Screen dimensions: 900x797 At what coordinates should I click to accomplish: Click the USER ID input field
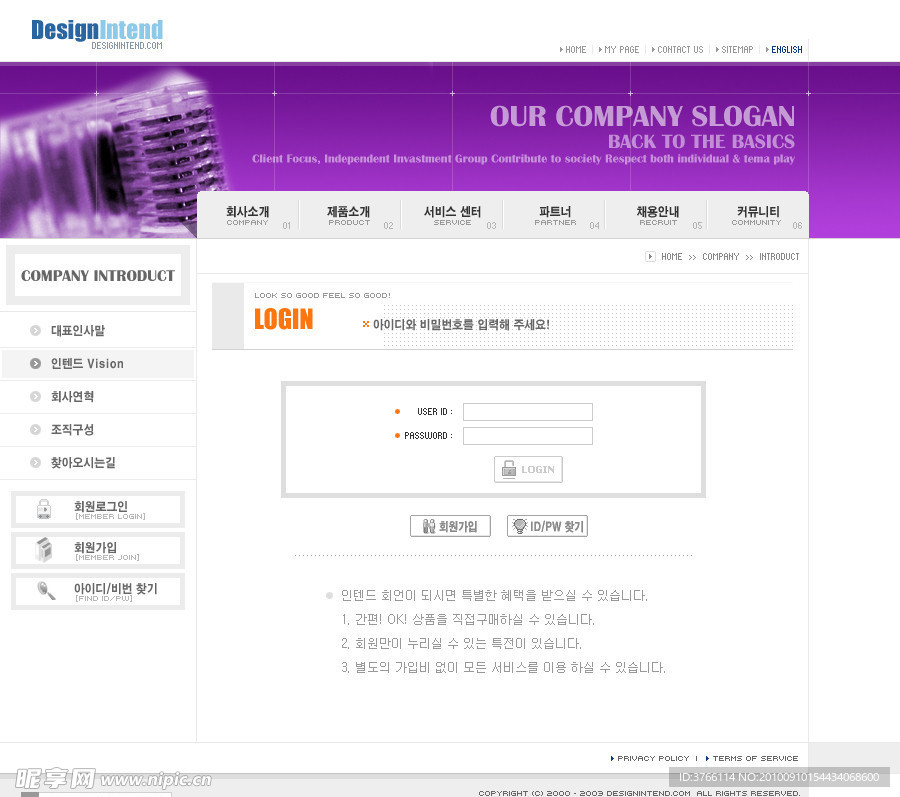(527, 412)
